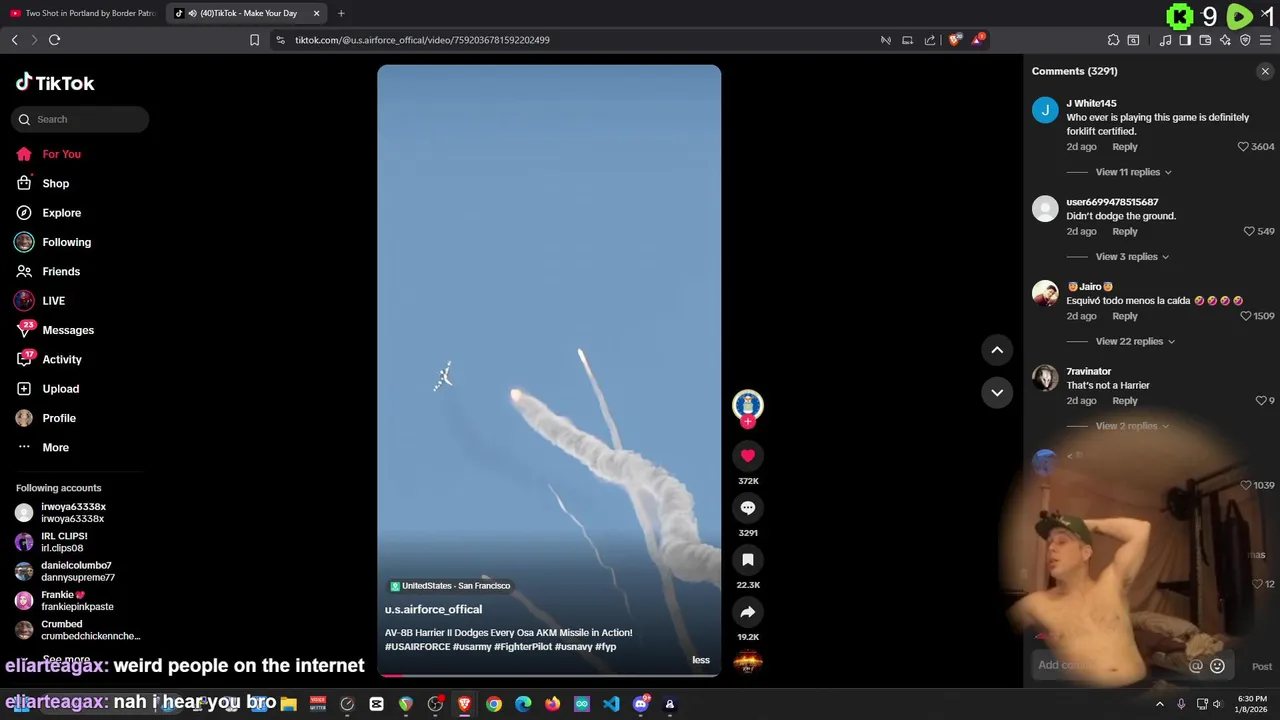Reply to user6699478515687's comment
The height and width of the screenshot is (720, 1280).
tap(1125, 231)
